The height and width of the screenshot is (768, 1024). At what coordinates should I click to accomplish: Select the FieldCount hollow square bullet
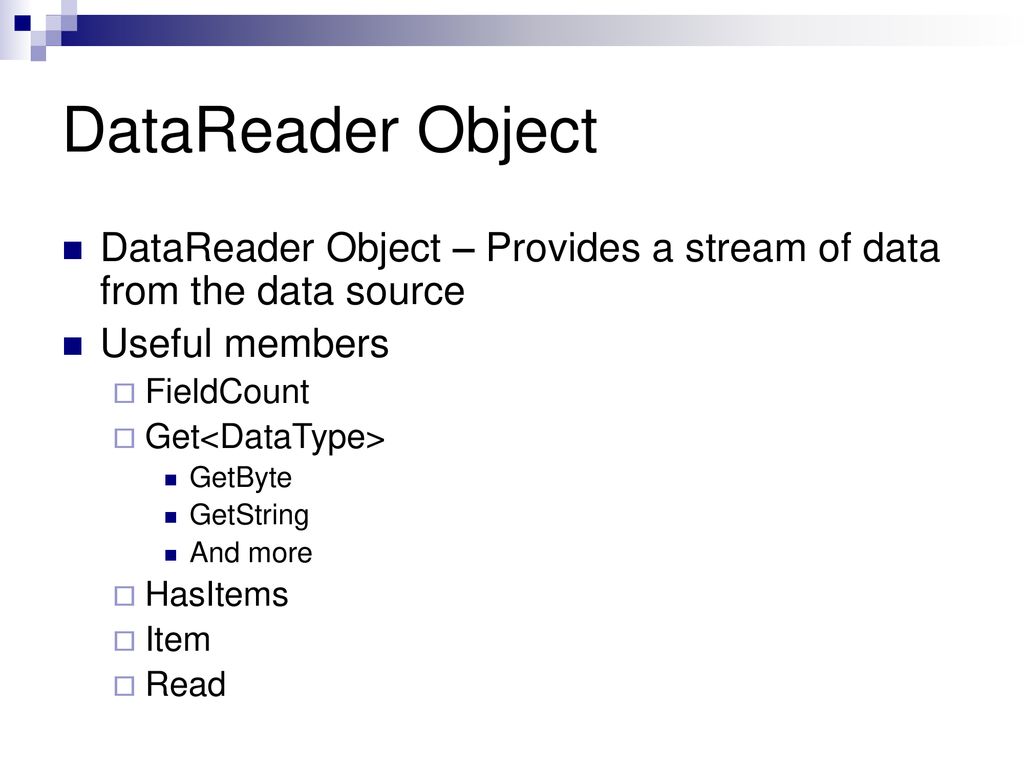click(124, 393)
